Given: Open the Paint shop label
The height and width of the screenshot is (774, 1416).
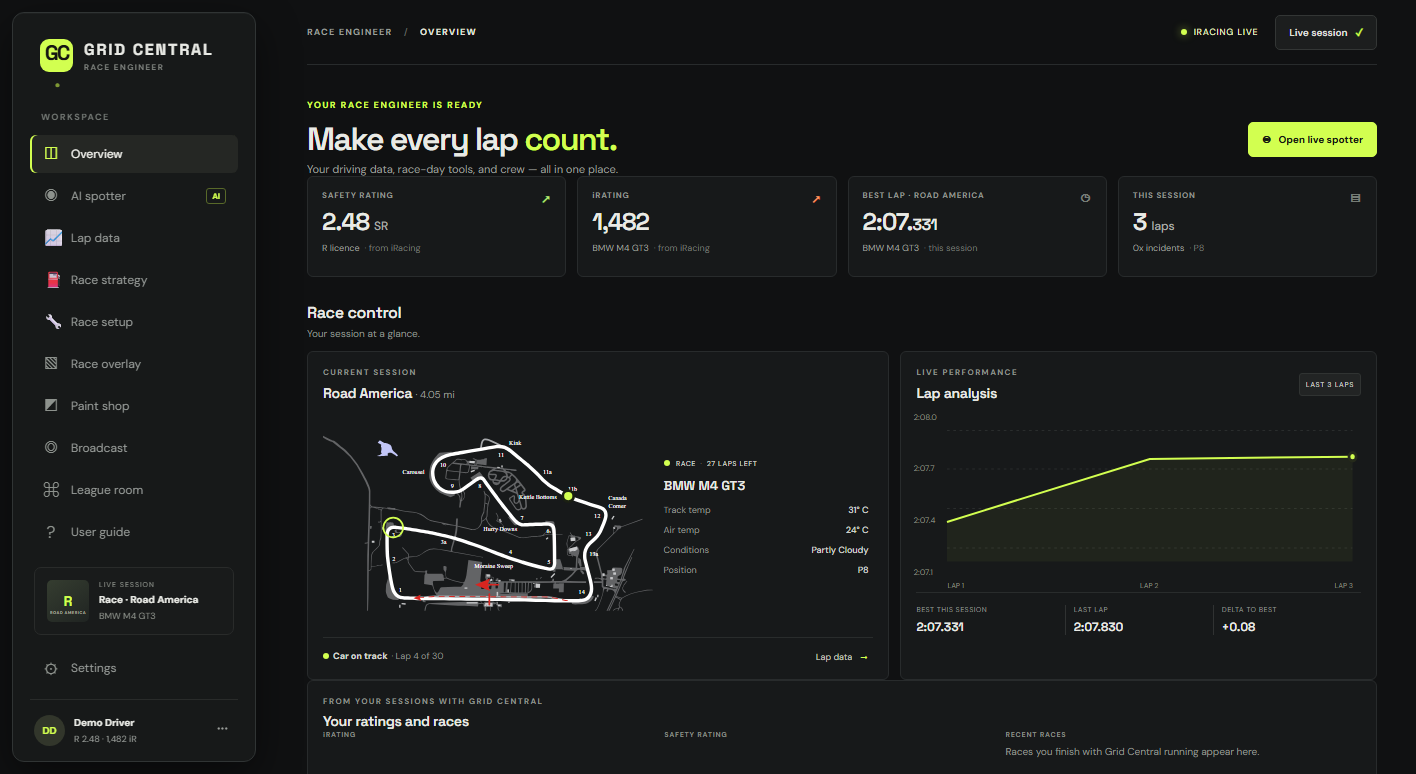Looking at the screenshot, I should tap(100, 406).
